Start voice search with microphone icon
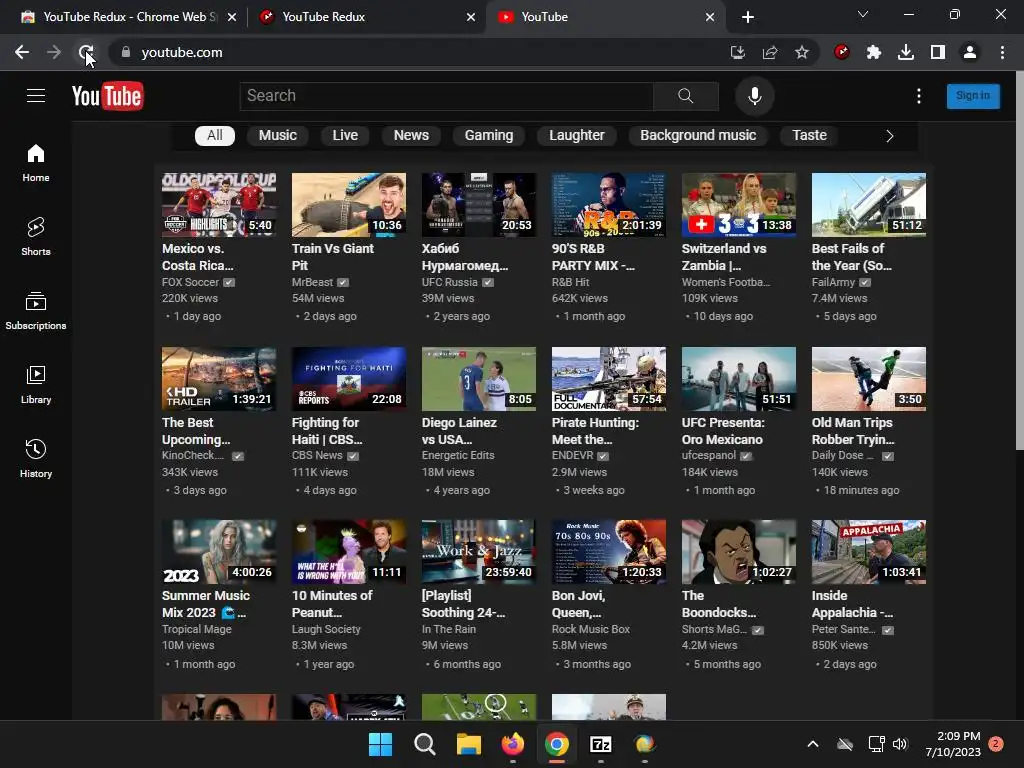The width and height of the screenshot is (1024, 768). coord(754,96)
